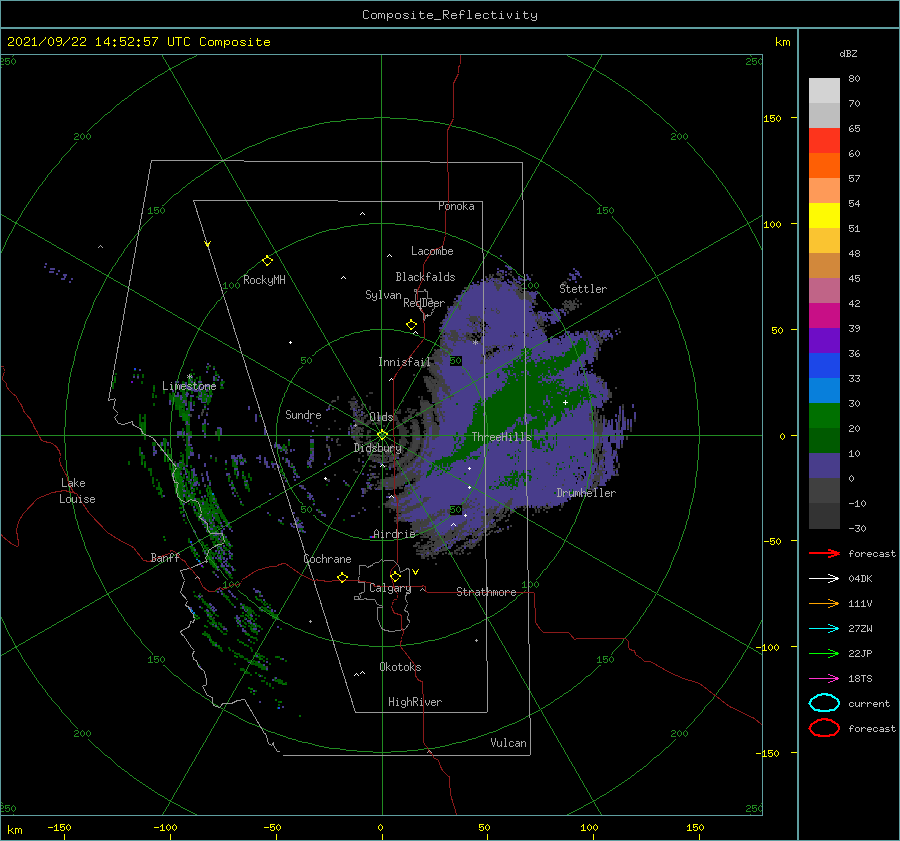The image size is (900, 841).
Task: Click the Drumheller city label
Action: (586, 493)
